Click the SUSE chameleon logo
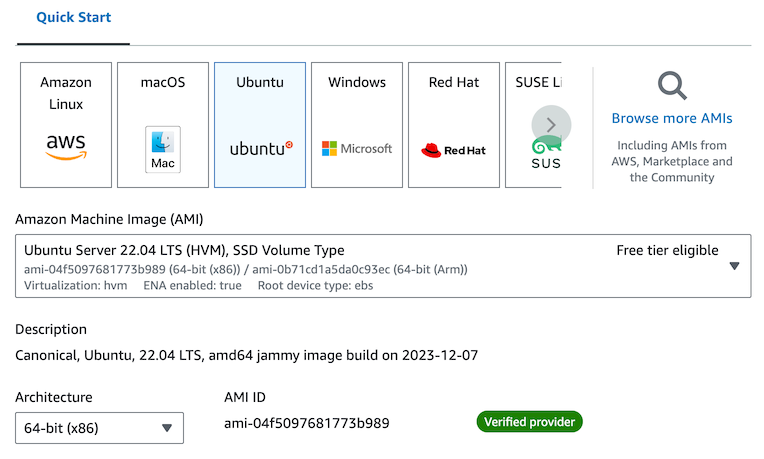Image resolution: width=764 pixels, height=459 pixels. 546,152
